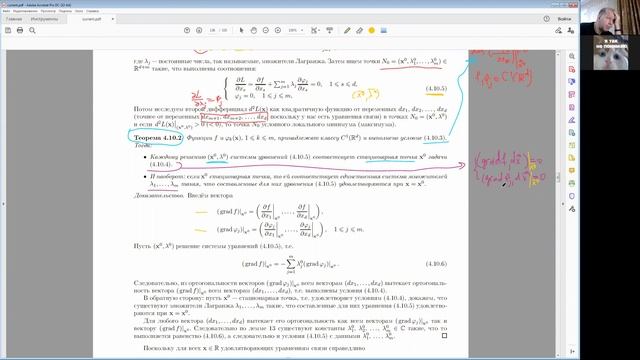Select the pencil drawing tool
This screenshot has width=640, height=360.
(347, 30)
